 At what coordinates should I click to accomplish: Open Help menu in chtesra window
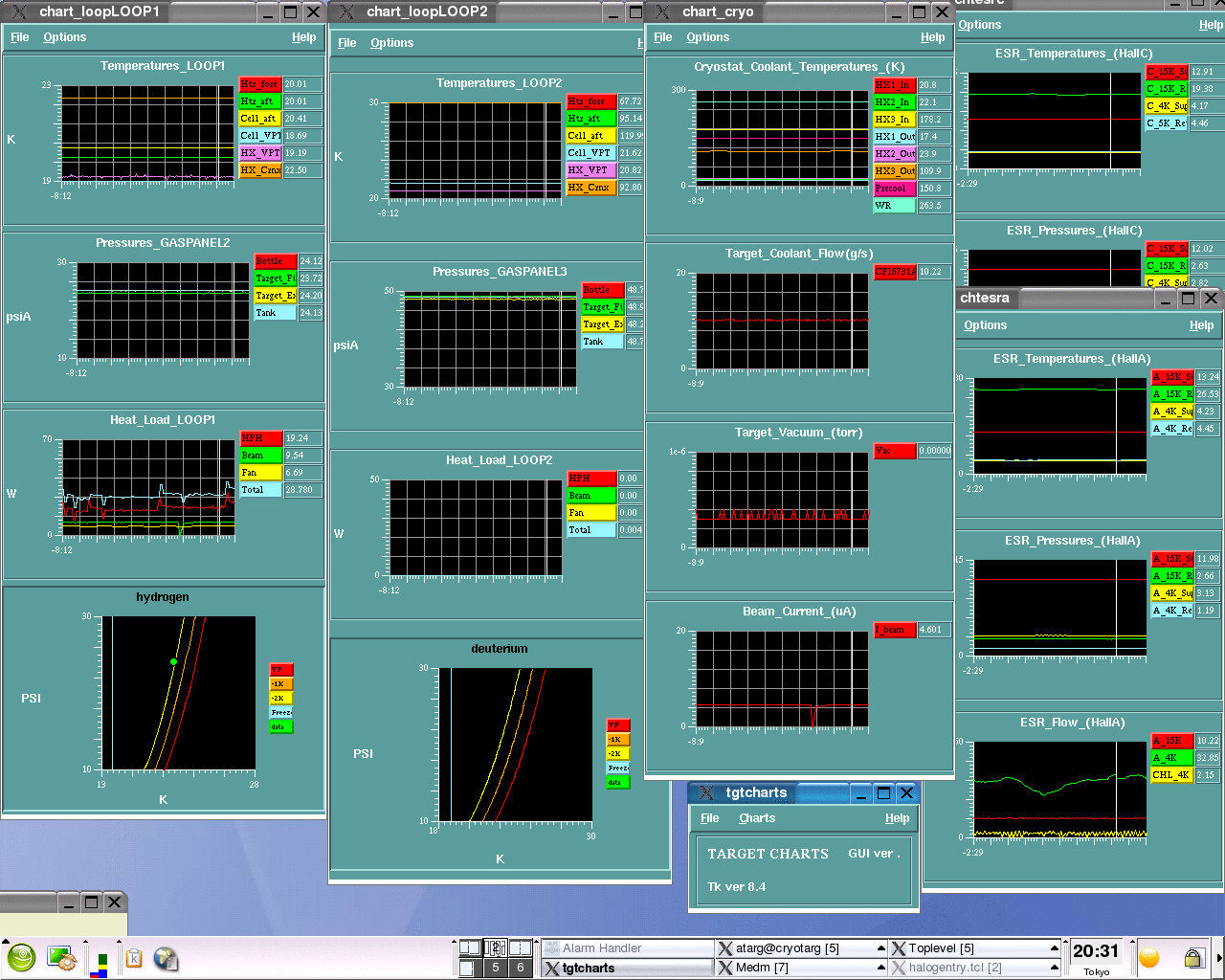coord(1201,325)
